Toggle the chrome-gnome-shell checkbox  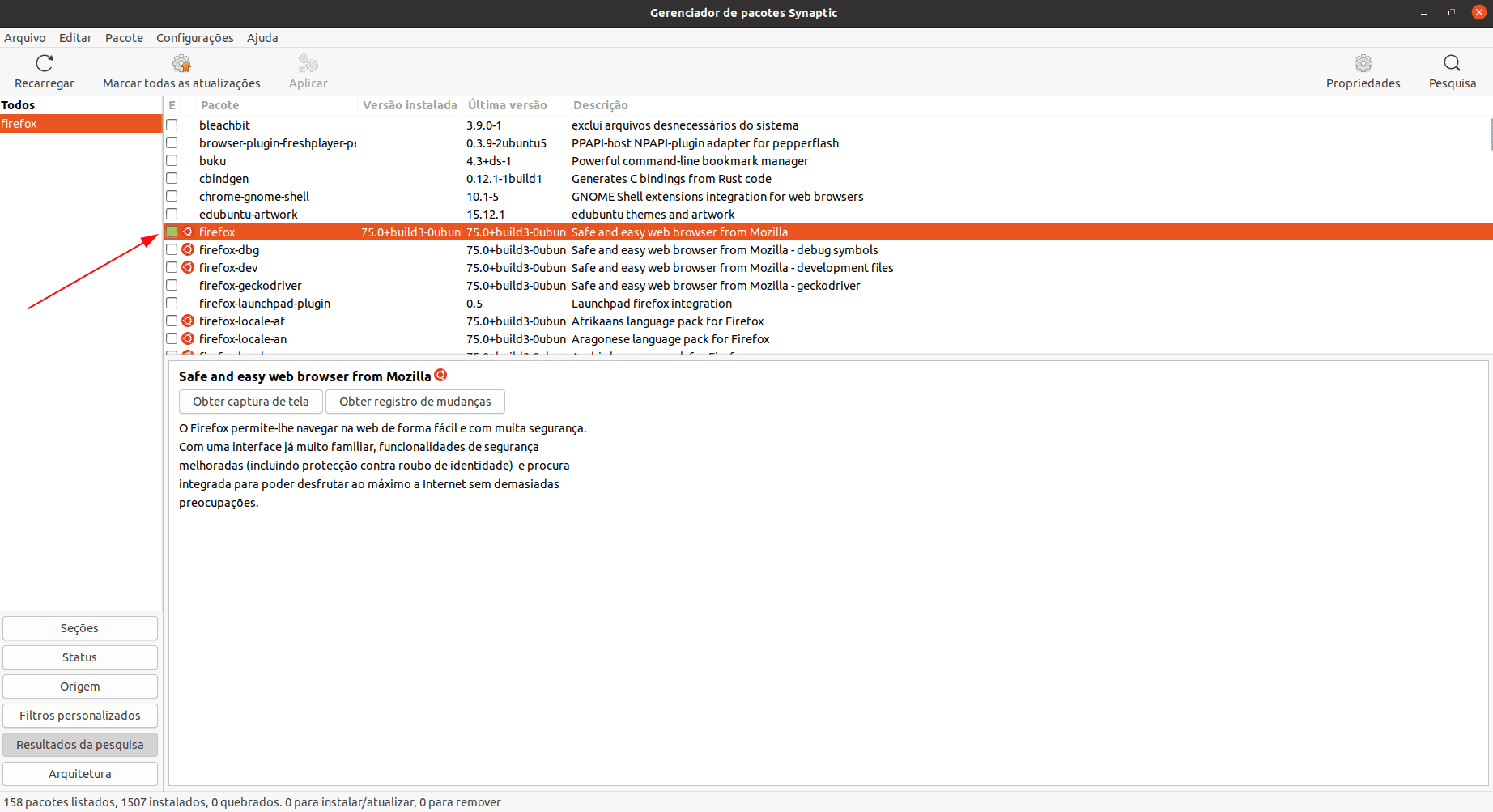pos(172,196)
